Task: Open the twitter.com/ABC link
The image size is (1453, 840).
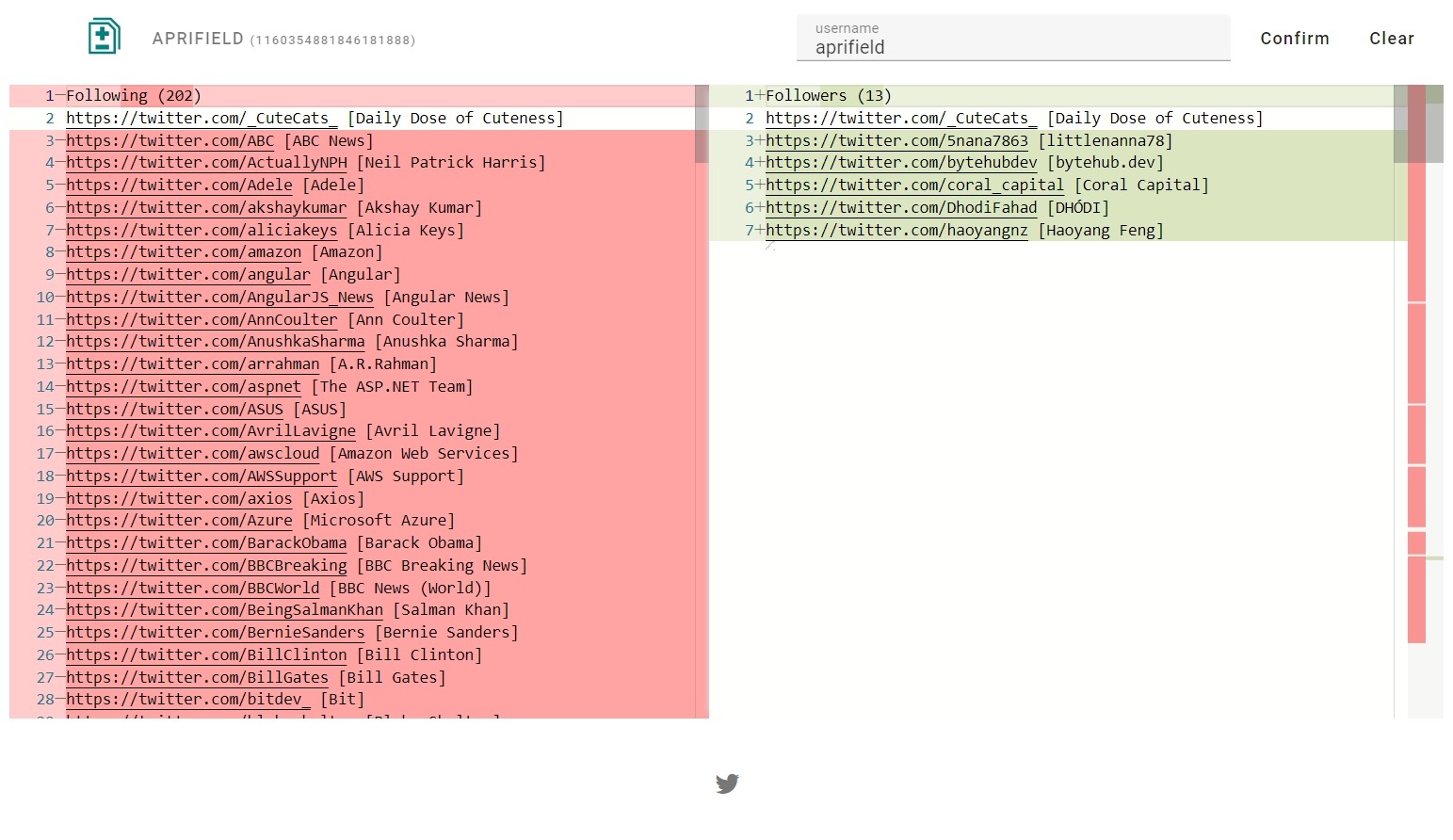Action: point(170,141)
